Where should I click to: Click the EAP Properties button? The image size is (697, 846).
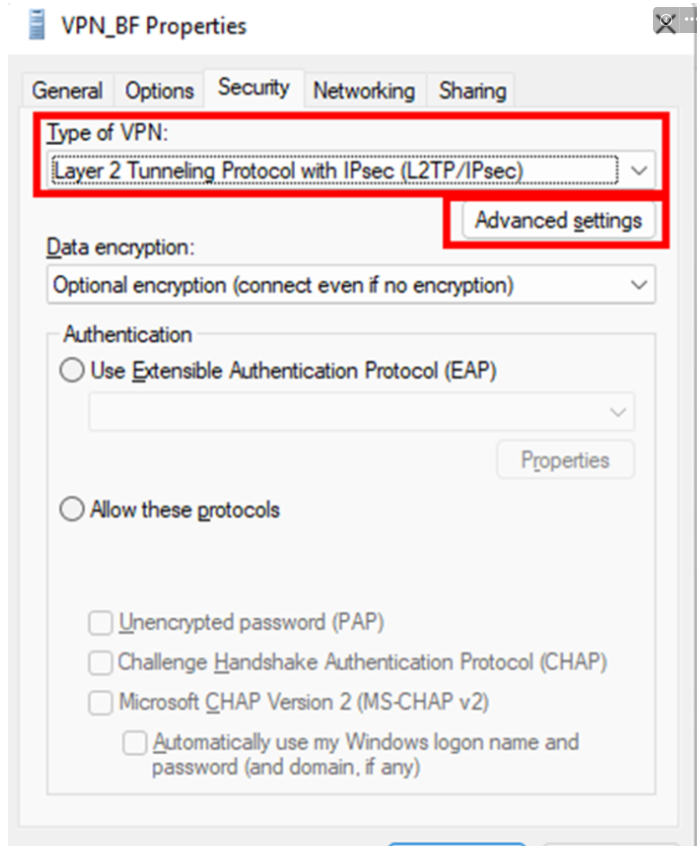(565, 461)
